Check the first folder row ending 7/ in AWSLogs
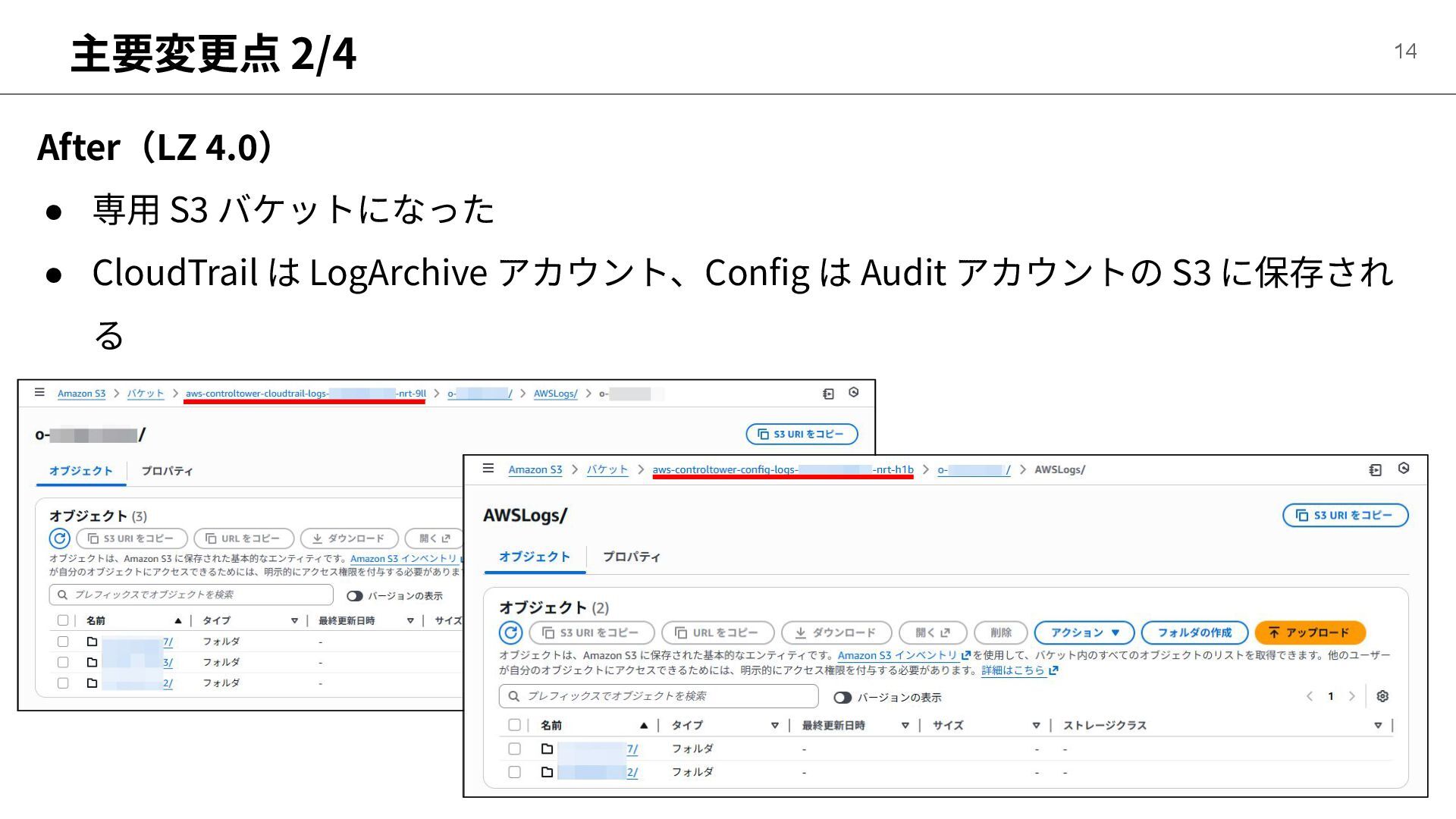The image size is (1456, 819). pos(514,748)
